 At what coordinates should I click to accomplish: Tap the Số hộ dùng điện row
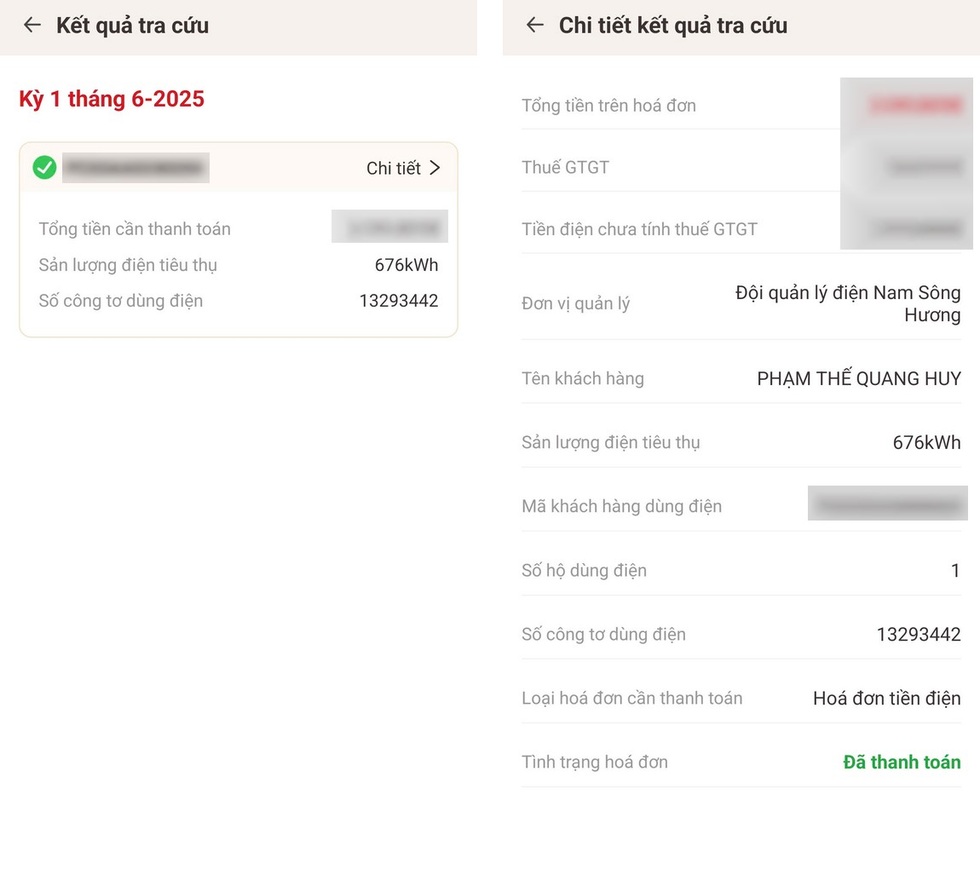(741, 570)
